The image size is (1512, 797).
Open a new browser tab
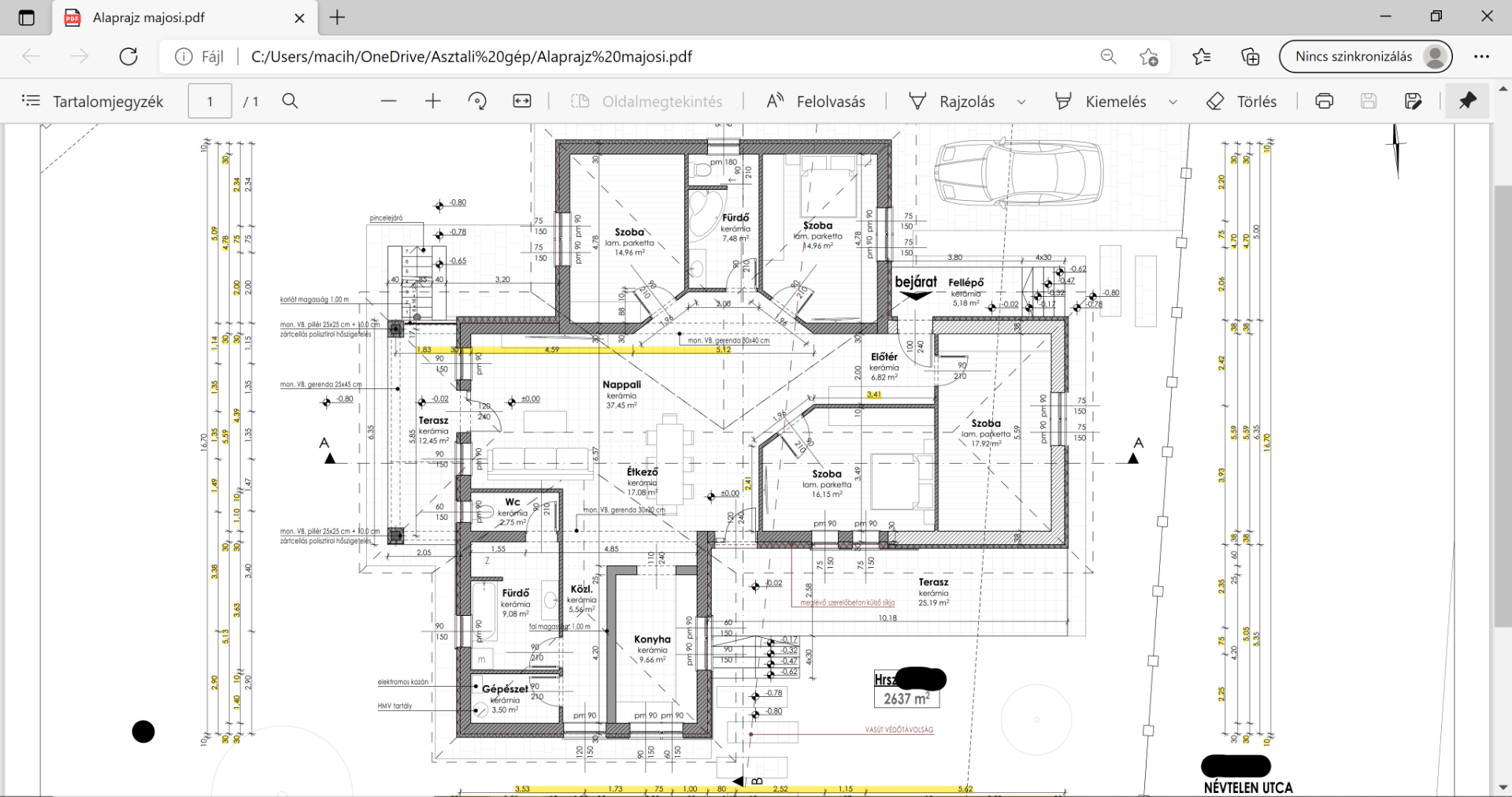click(x=337, y=17)
